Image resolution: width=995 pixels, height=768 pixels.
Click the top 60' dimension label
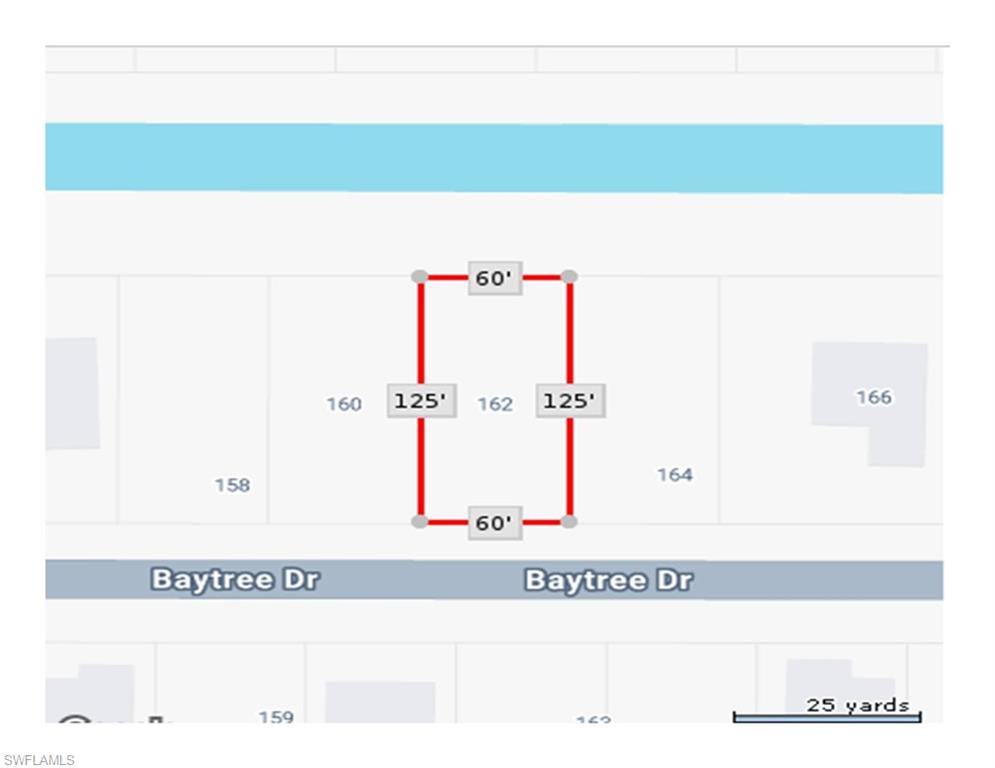(494, 278)
